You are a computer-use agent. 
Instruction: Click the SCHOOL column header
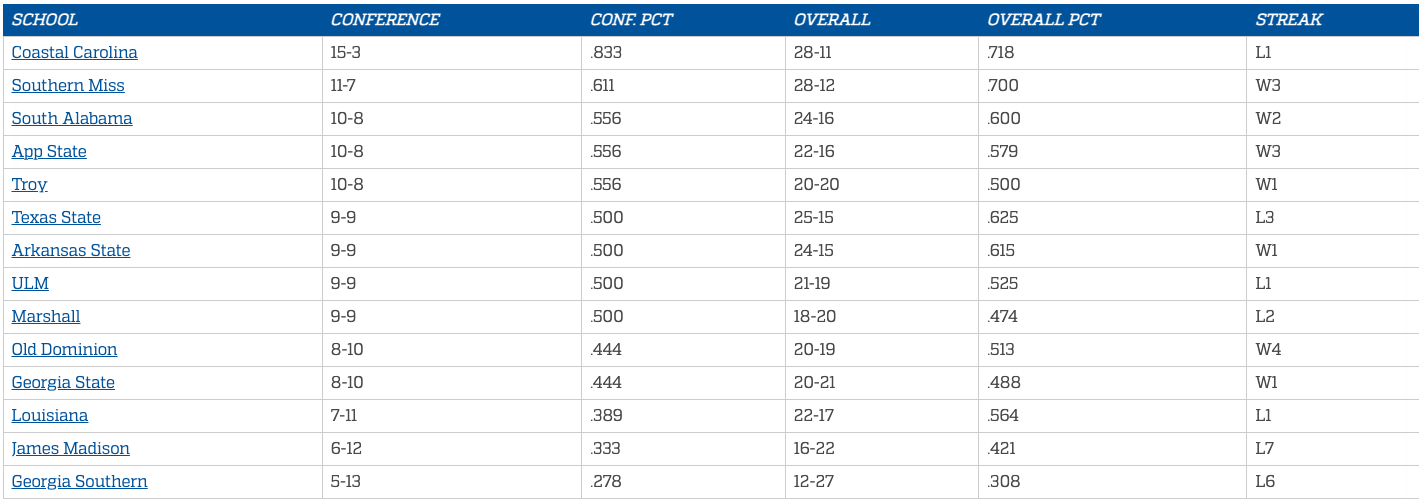click(x=45, y=19)
